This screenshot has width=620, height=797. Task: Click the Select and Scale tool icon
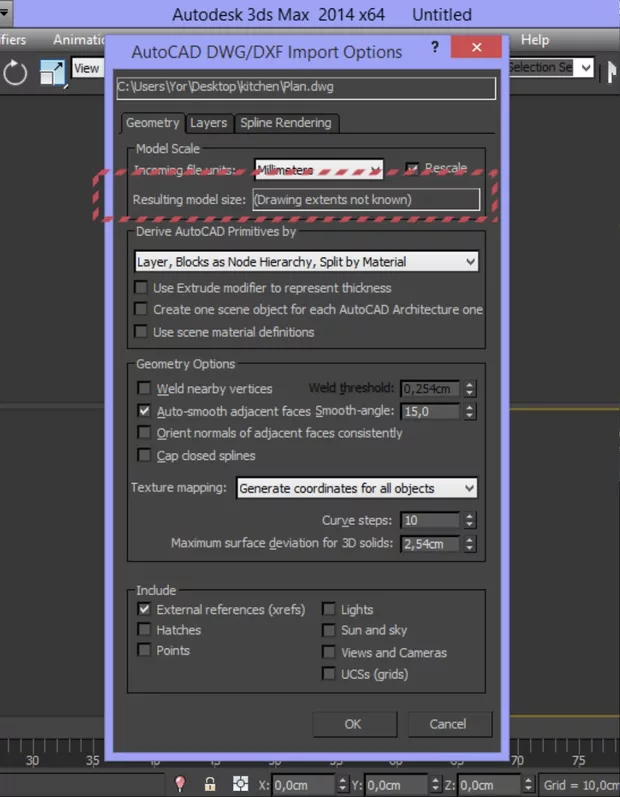[53, 73]
